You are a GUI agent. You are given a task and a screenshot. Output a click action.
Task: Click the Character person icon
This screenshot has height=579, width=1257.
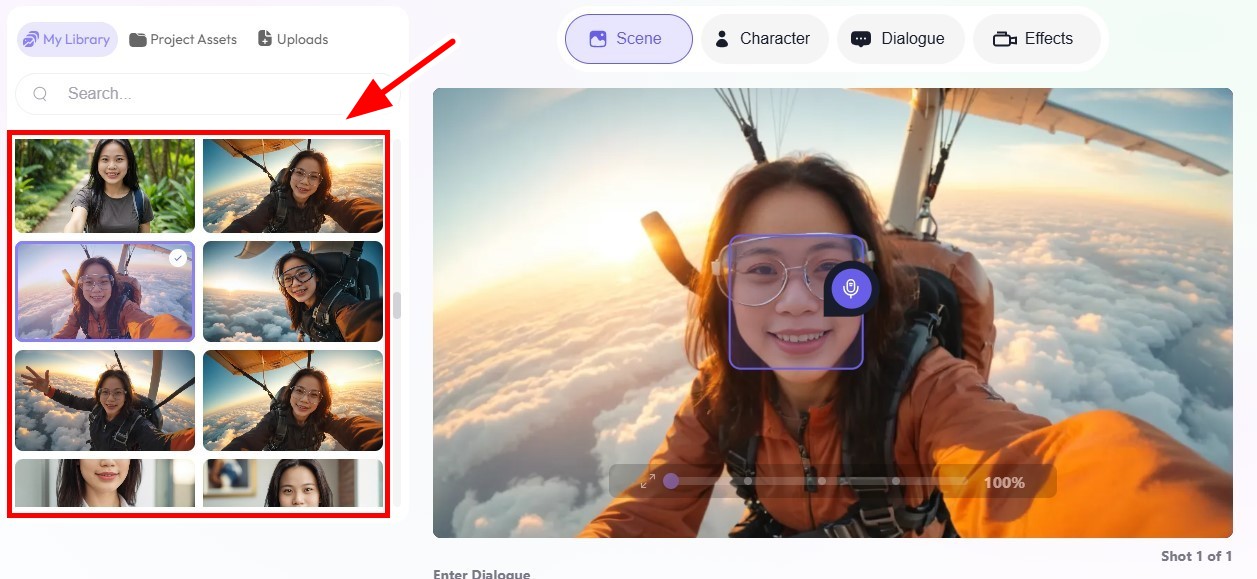721,39
